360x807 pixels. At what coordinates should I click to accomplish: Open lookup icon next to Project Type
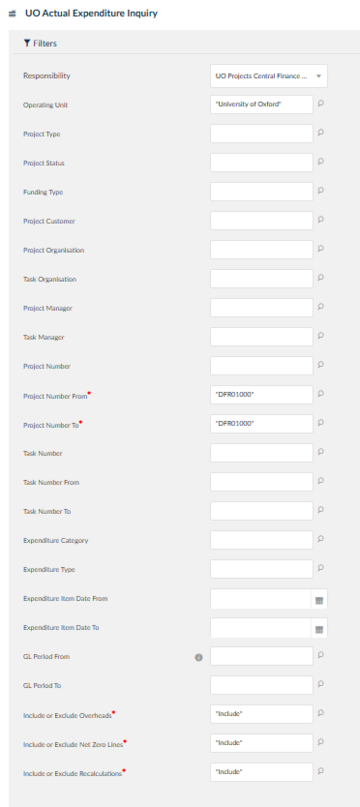click(320, 133)
